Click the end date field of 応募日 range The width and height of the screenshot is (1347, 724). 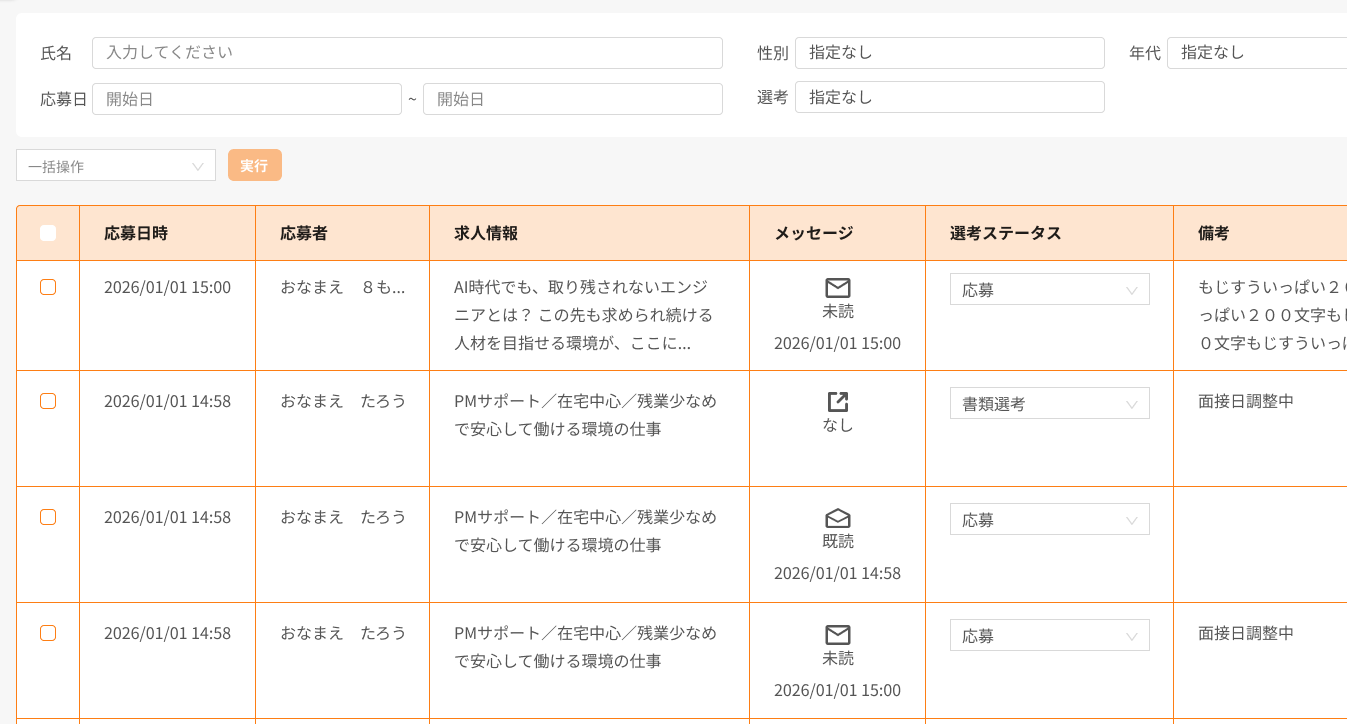[572, 99]
